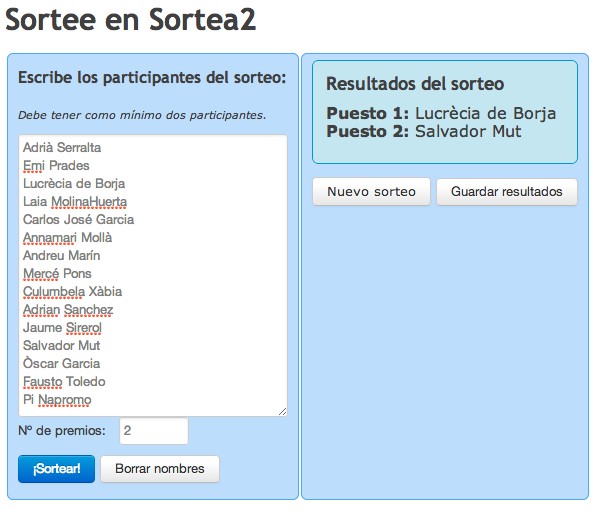
Task: Place cursor on Emi Prades line
Action: click(56, 166)
